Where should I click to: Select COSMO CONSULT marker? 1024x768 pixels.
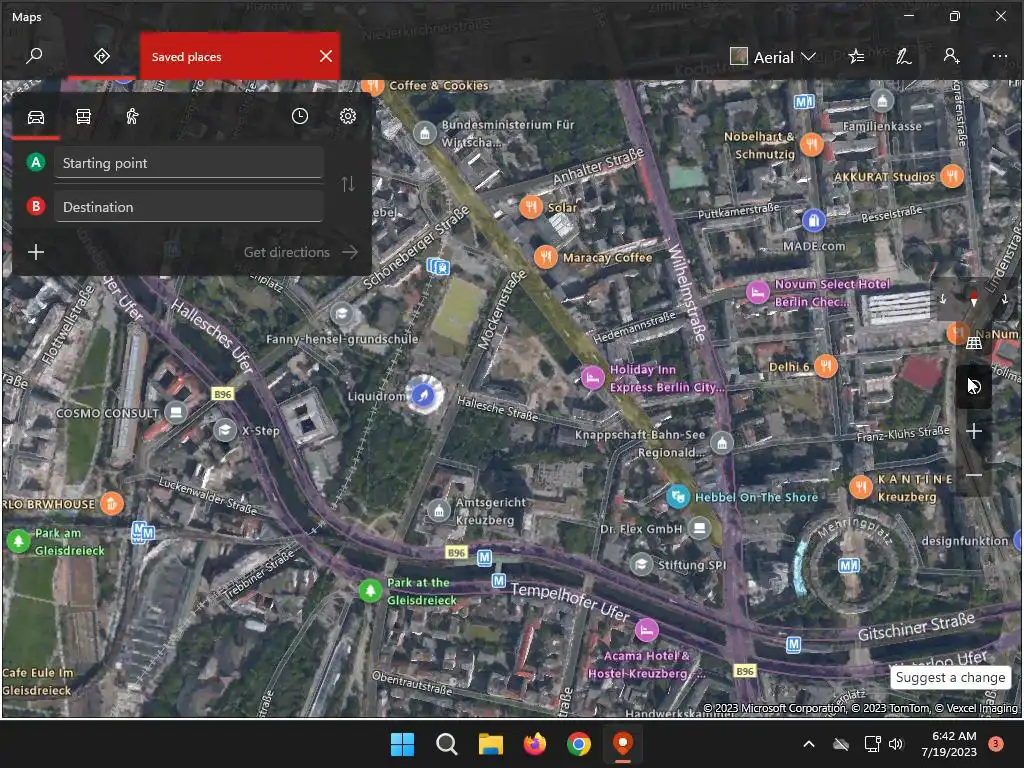pos(175,412)
